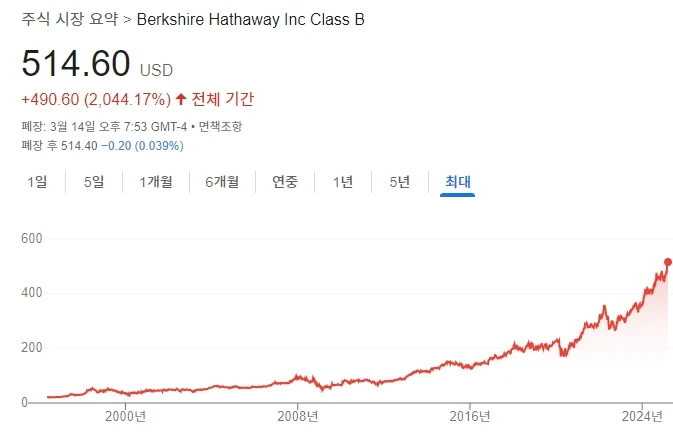Select the 1일 time range tab
Screen dimensions: 673x433
pos(37,181)
